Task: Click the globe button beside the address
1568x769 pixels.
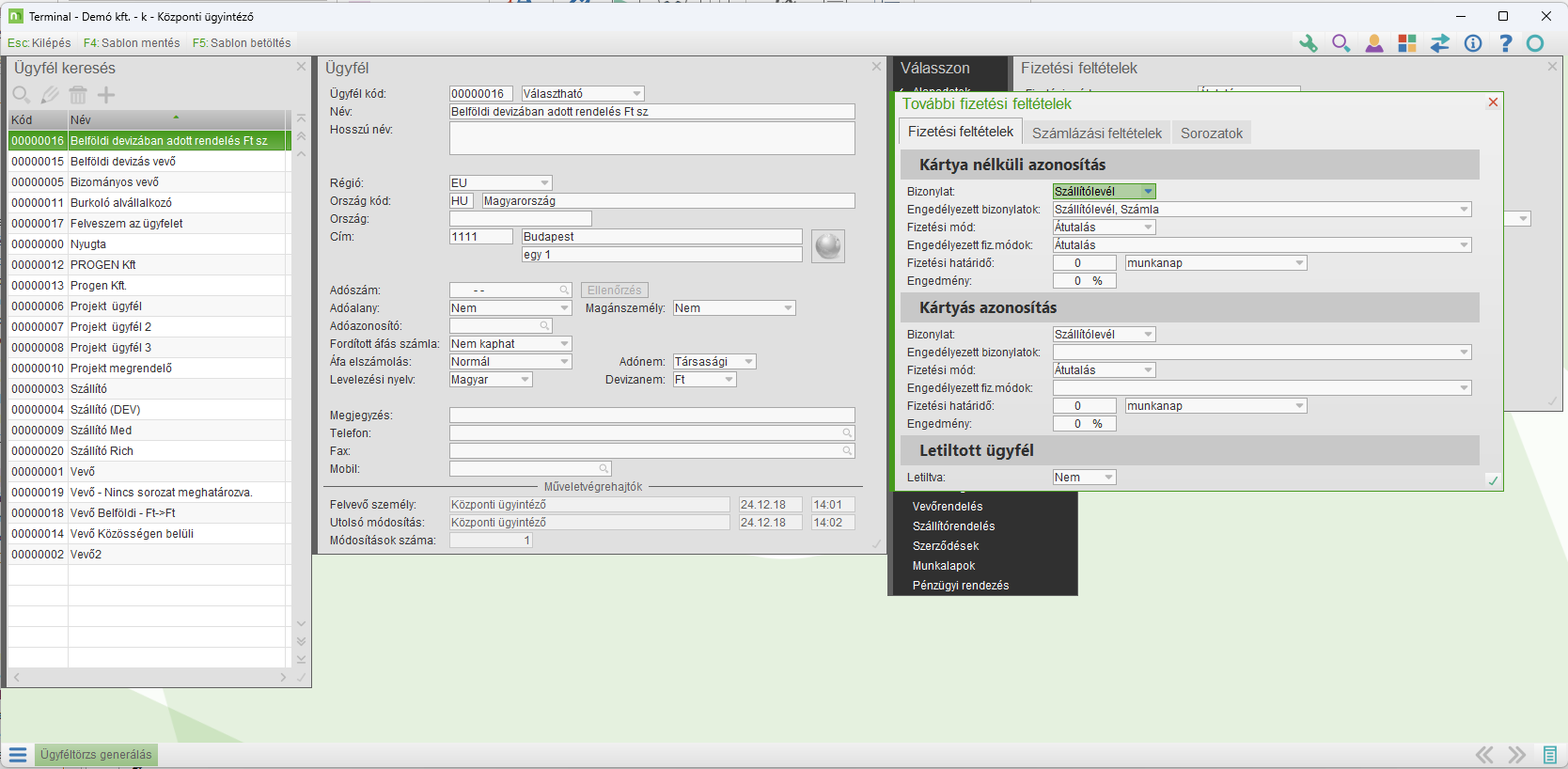Action: (x=827, y=246)
